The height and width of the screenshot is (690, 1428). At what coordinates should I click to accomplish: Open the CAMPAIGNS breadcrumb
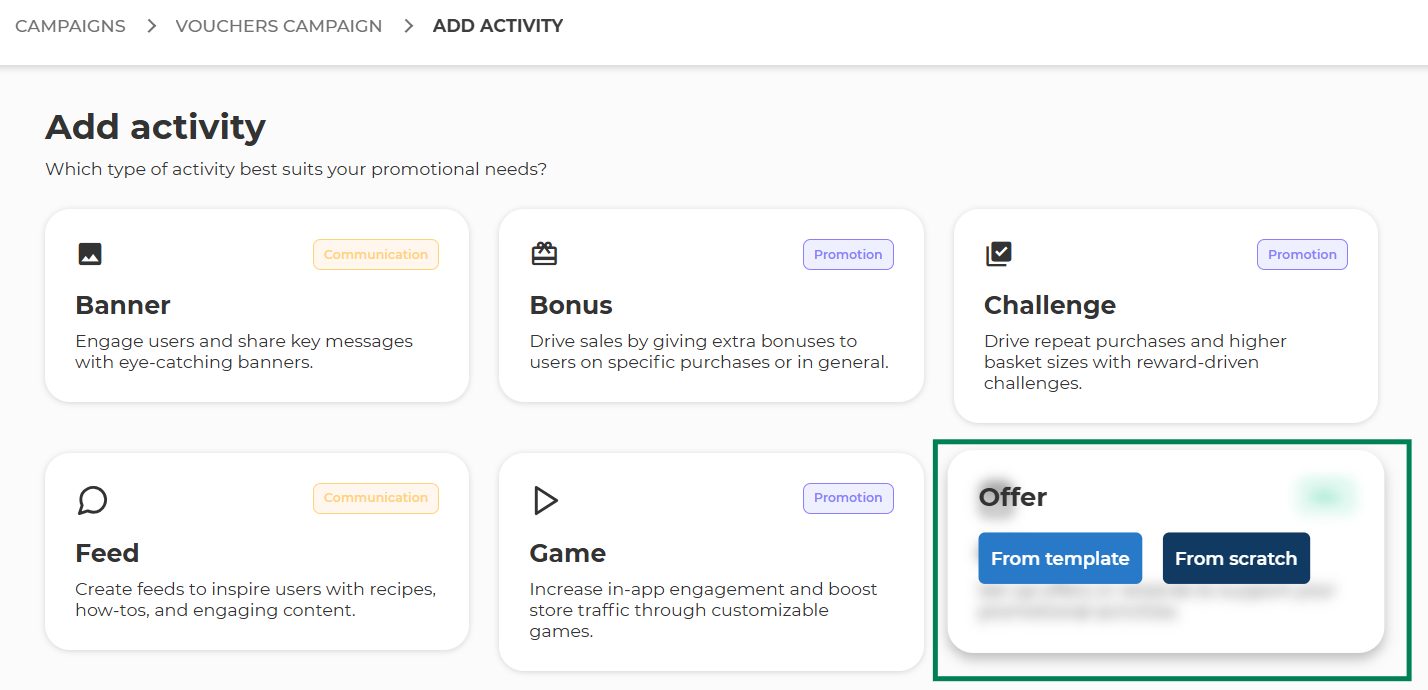point(70,26)
